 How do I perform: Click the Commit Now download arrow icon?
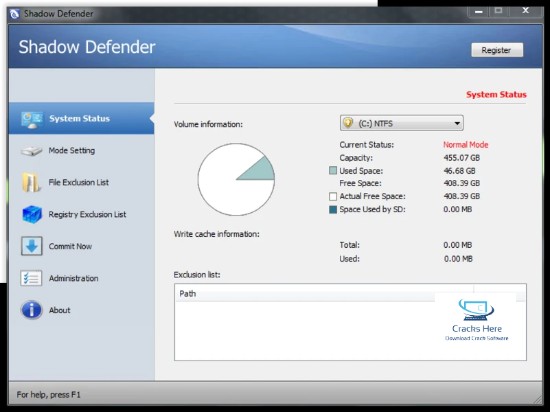(x=32, y=246)
